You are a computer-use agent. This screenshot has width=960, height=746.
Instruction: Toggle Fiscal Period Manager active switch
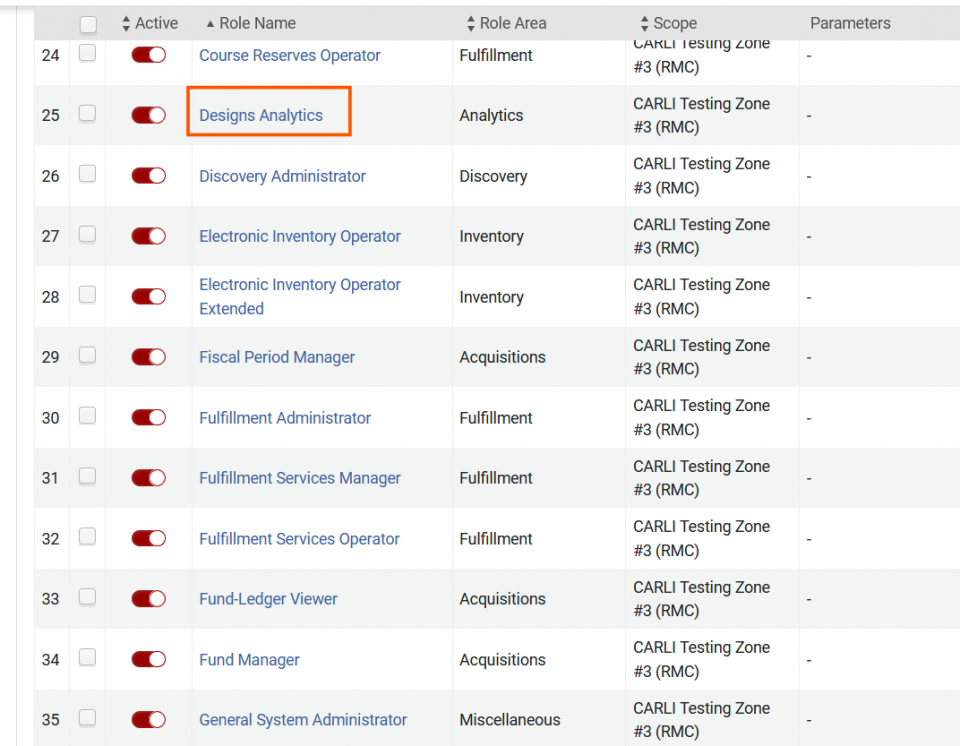(x=148, y=357)
